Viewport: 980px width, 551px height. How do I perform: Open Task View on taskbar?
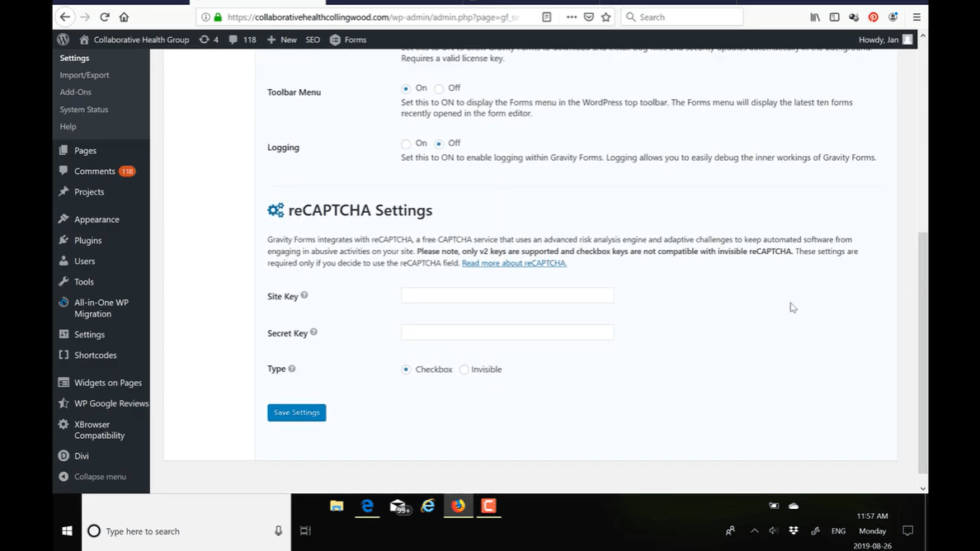click(305, 531)
